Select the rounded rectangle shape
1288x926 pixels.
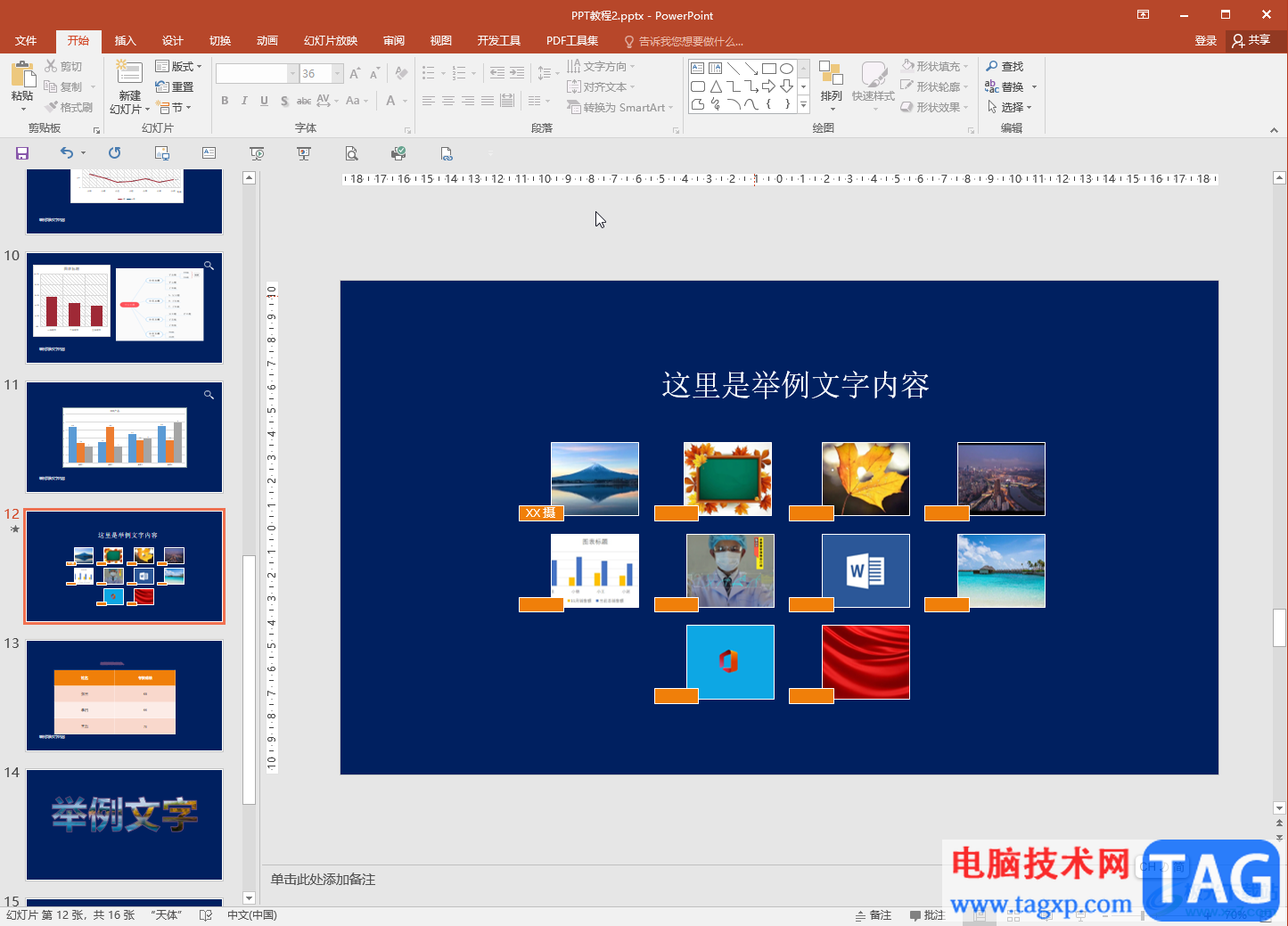pos(698,86)
